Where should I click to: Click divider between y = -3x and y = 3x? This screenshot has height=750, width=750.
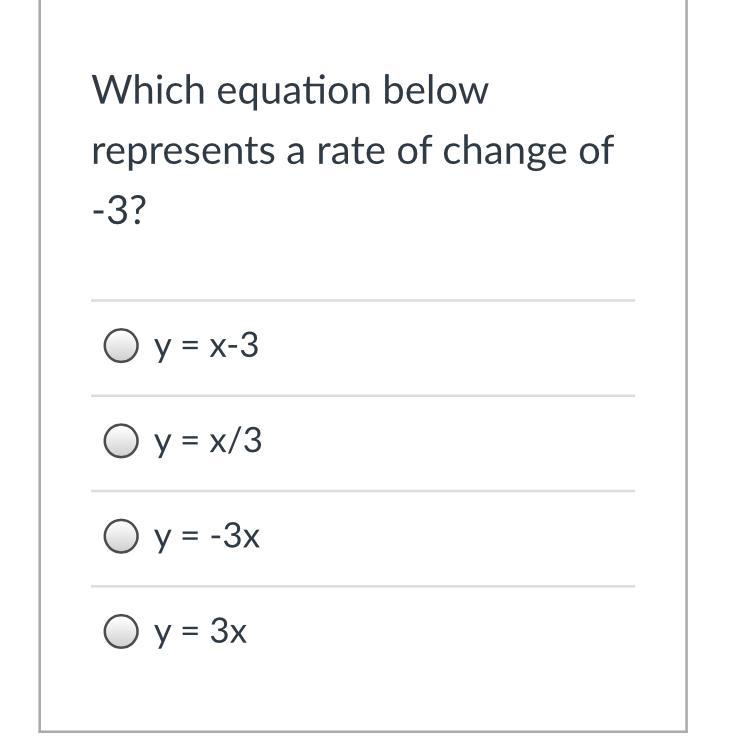(362, 586)
